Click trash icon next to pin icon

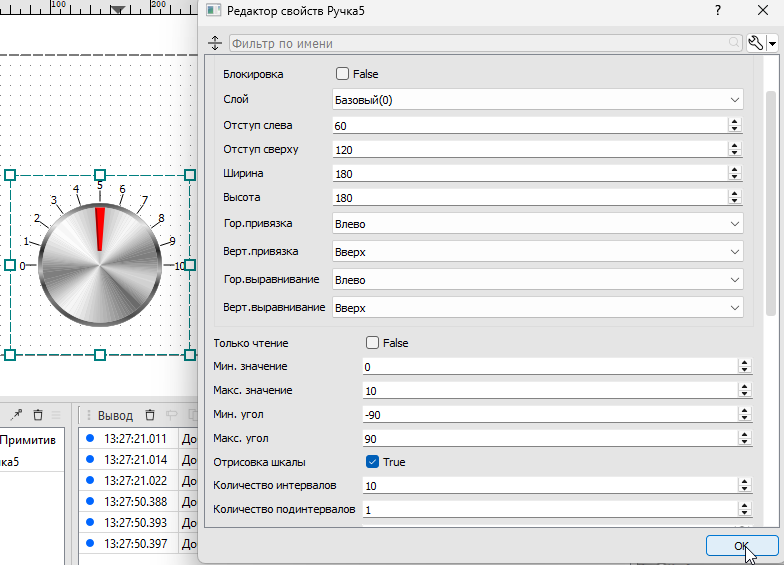coord(38,415)
